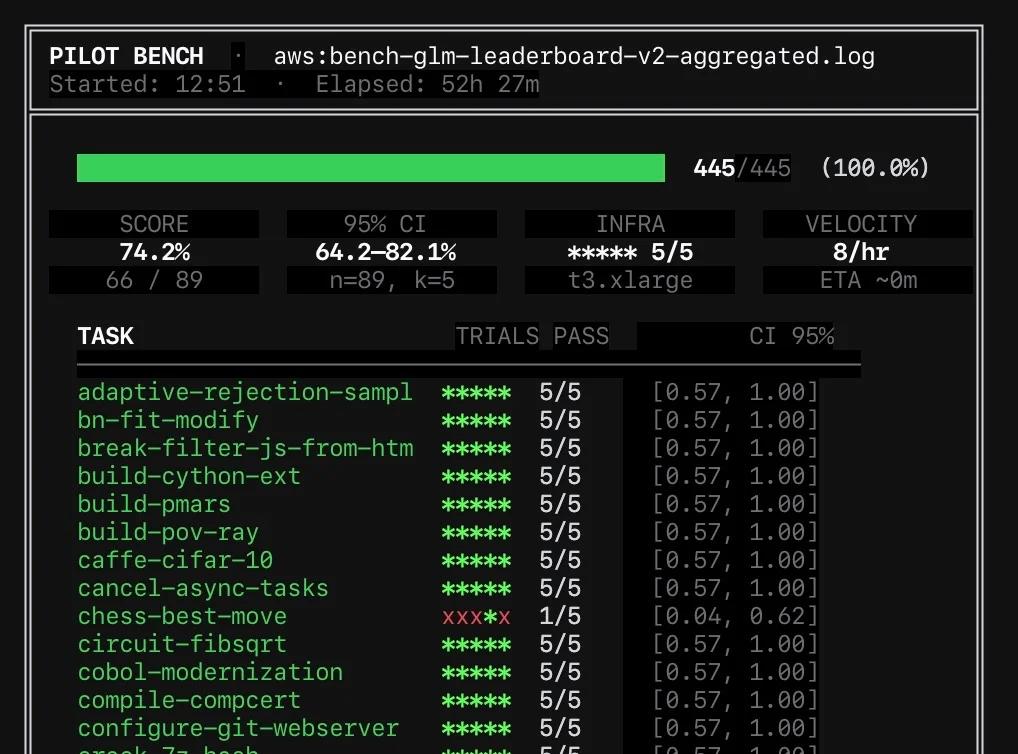Image resolution: width=1018 pixels, height=754 pixels.
Task: Select the single green star in chess-best-move trials
Action: (x=489, y=617)
